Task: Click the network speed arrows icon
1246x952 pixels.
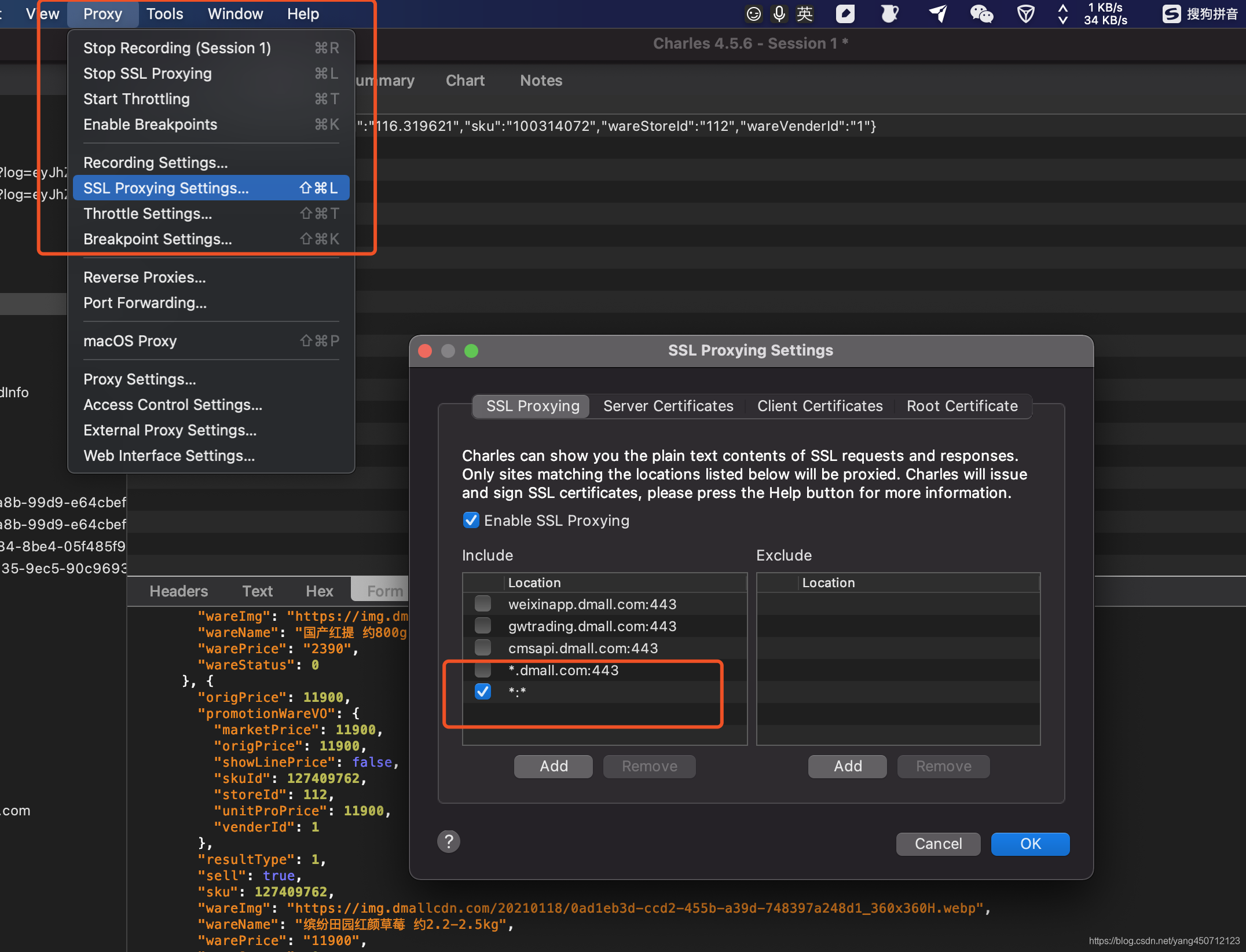Action: pos(1063,13)
